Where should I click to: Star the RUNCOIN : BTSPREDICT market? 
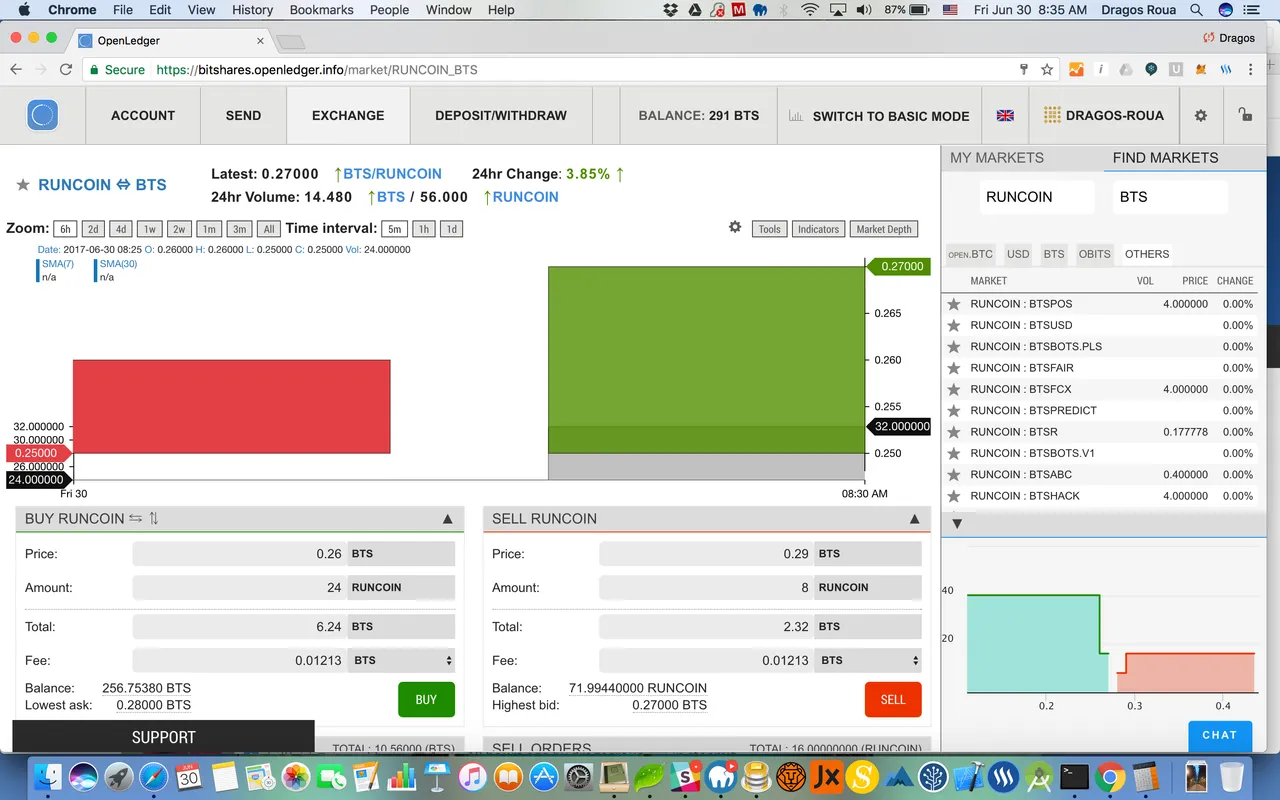954,411
